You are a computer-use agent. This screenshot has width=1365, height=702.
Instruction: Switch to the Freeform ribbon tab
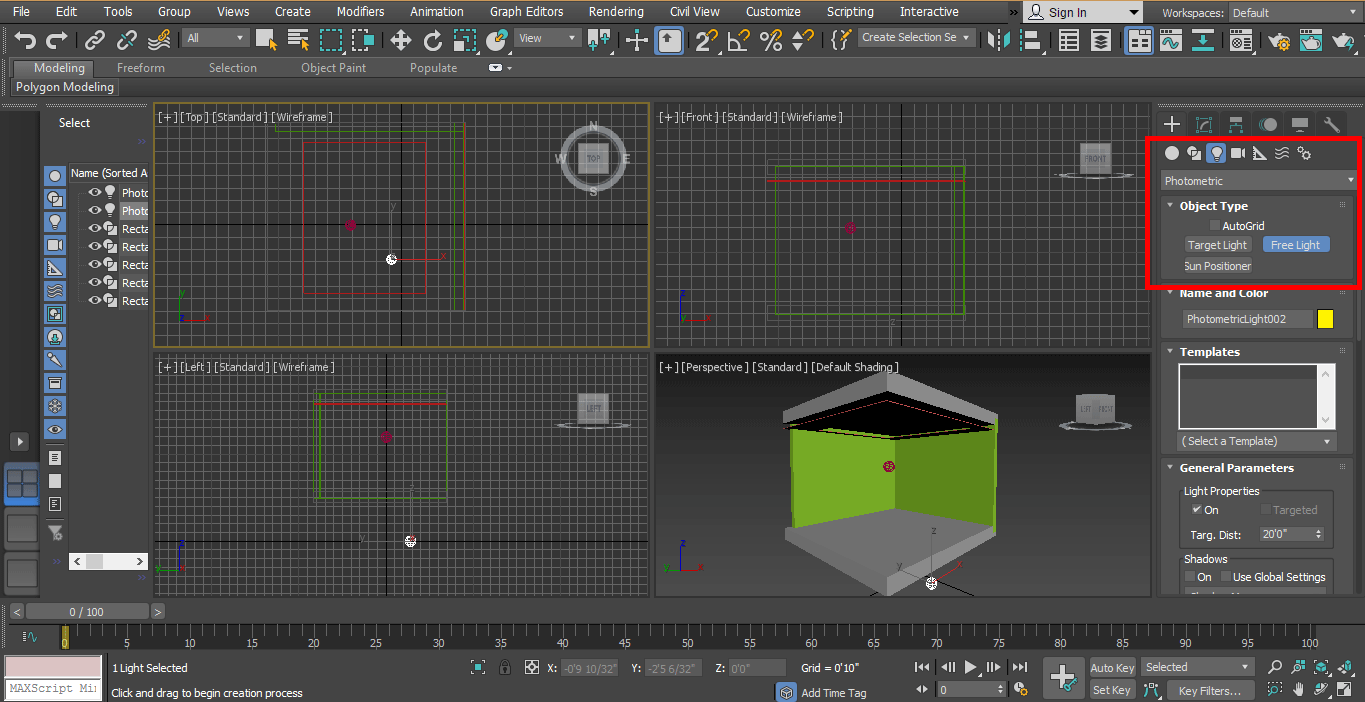tap(141, 68)
